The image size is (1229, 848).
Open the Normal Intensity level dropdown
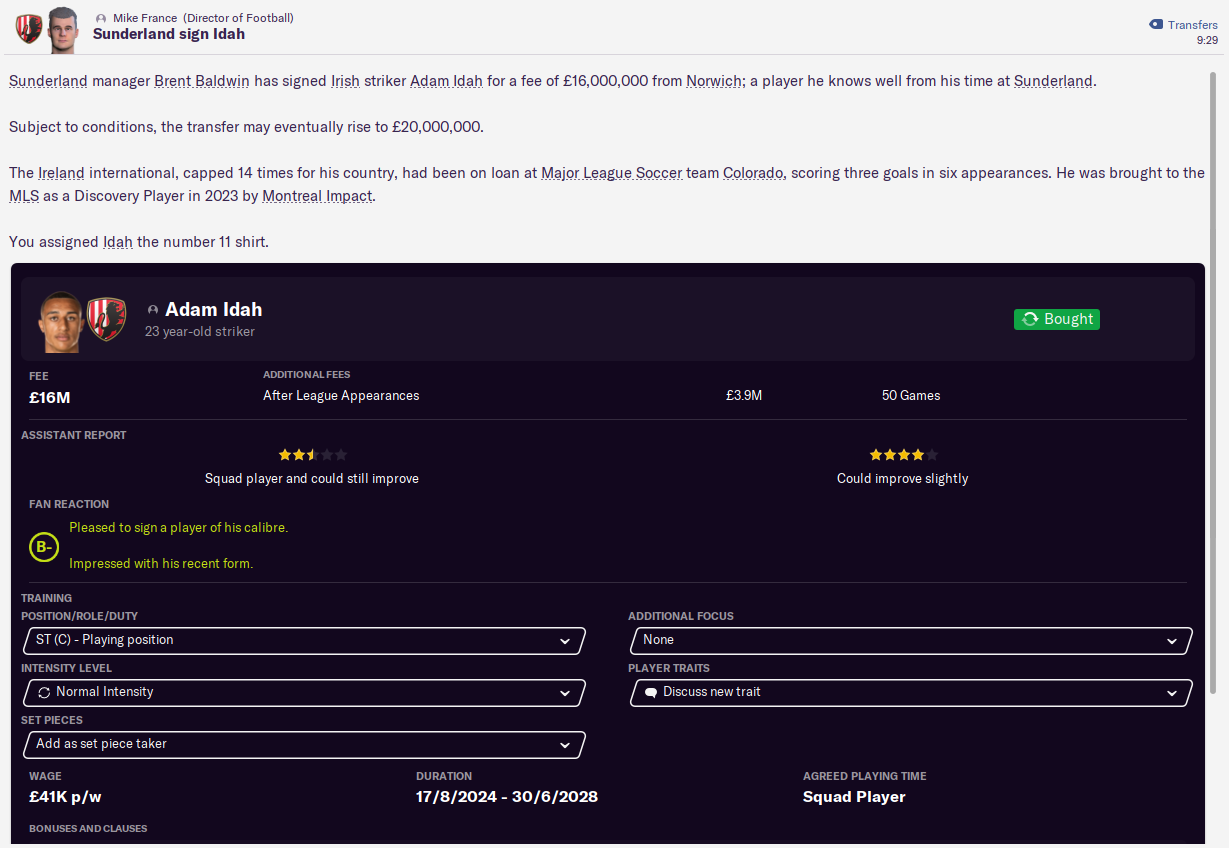pos(303,692)
